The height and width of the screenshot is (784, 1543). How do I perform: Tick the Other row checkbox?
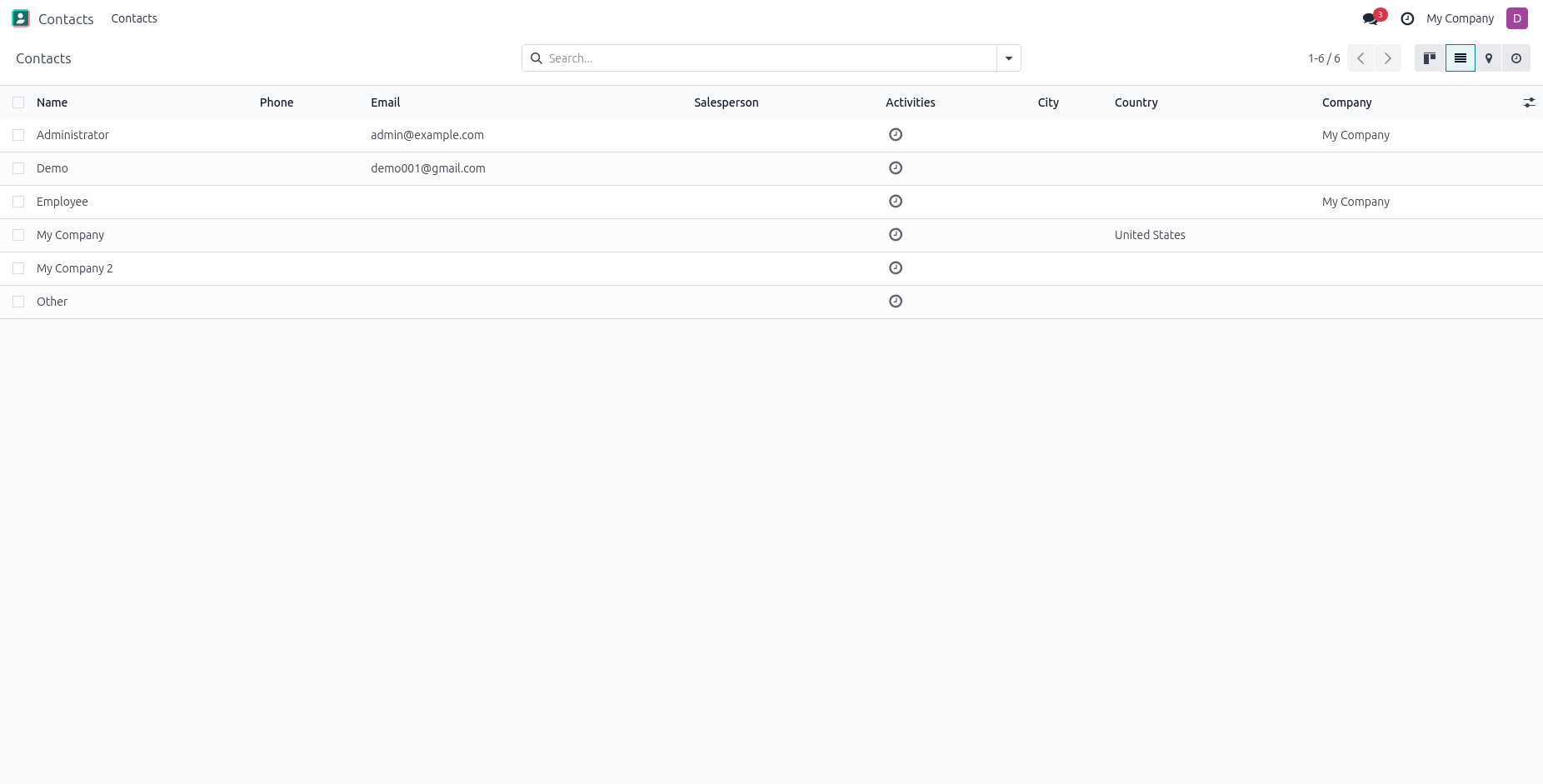coord(18,302)
